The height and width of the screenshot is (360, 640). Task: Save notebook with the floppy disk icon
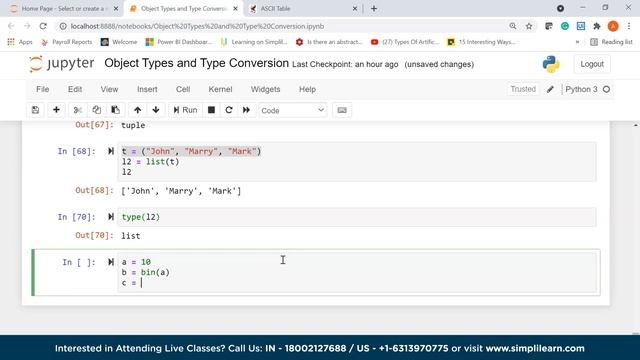pyautogui.click(x=36, y=110)
